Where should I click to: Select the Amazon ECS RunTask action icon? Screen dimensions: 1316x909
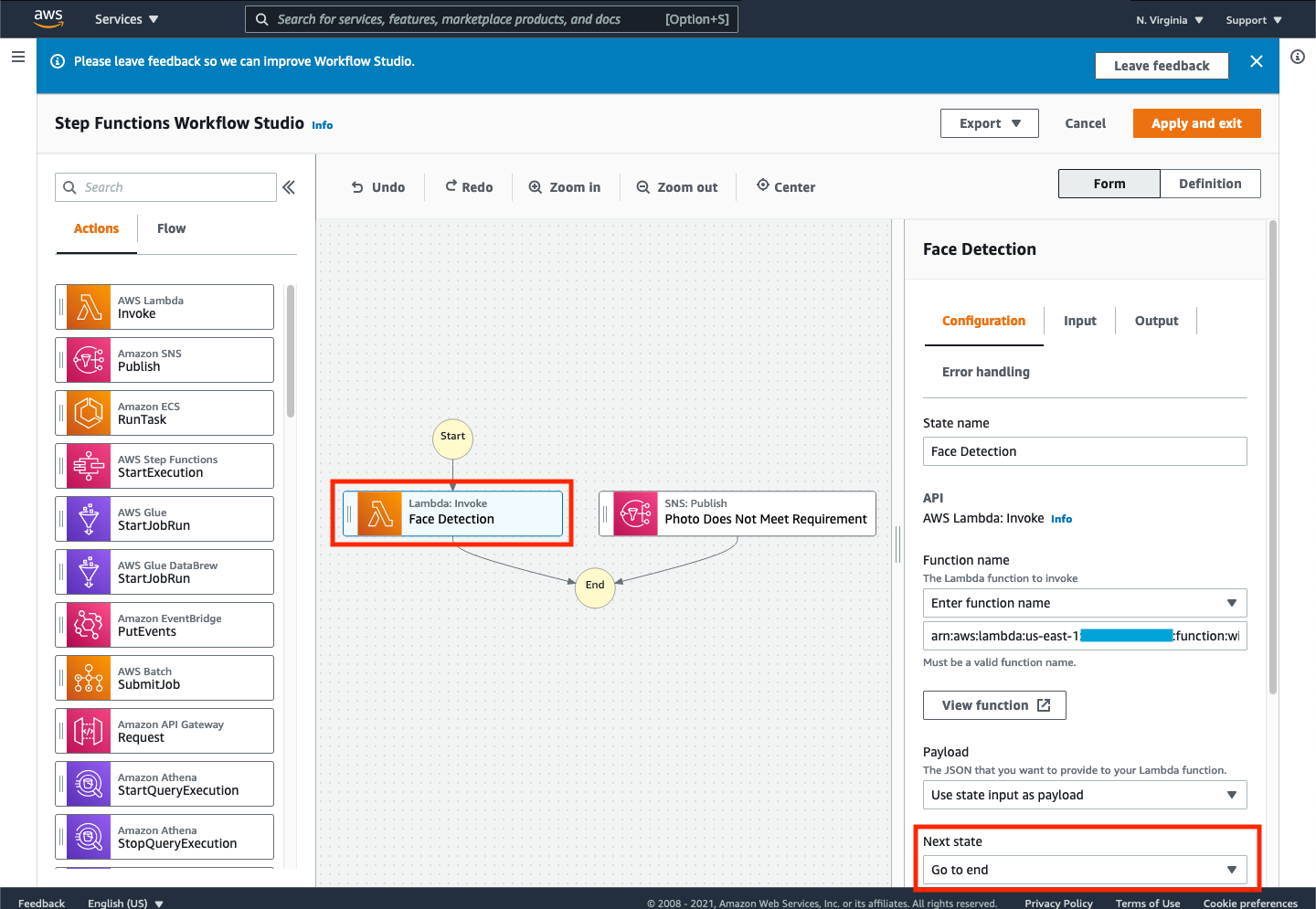[89, 413]
